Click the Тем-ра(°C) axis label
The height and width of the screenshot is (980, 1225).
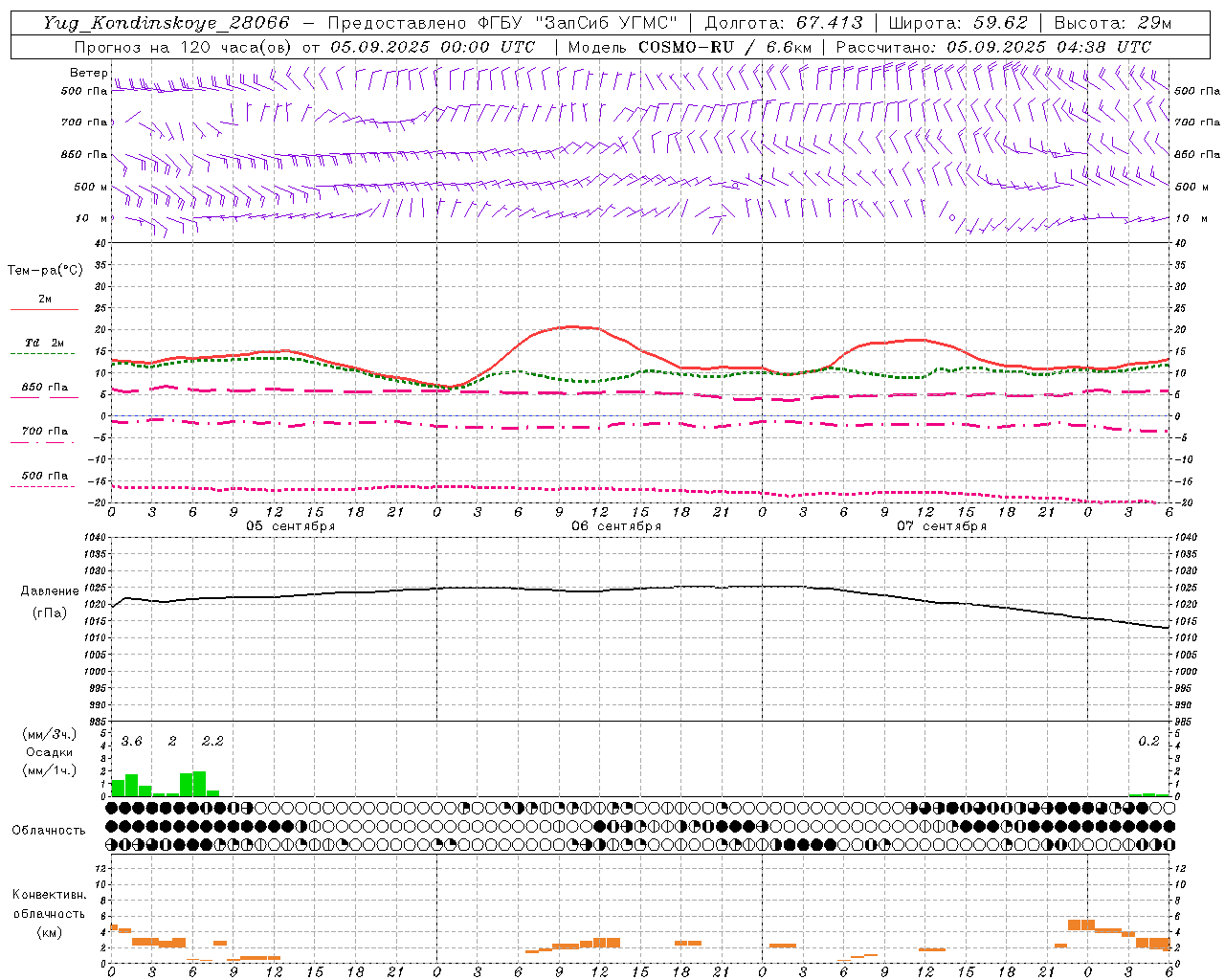point(45,271)
